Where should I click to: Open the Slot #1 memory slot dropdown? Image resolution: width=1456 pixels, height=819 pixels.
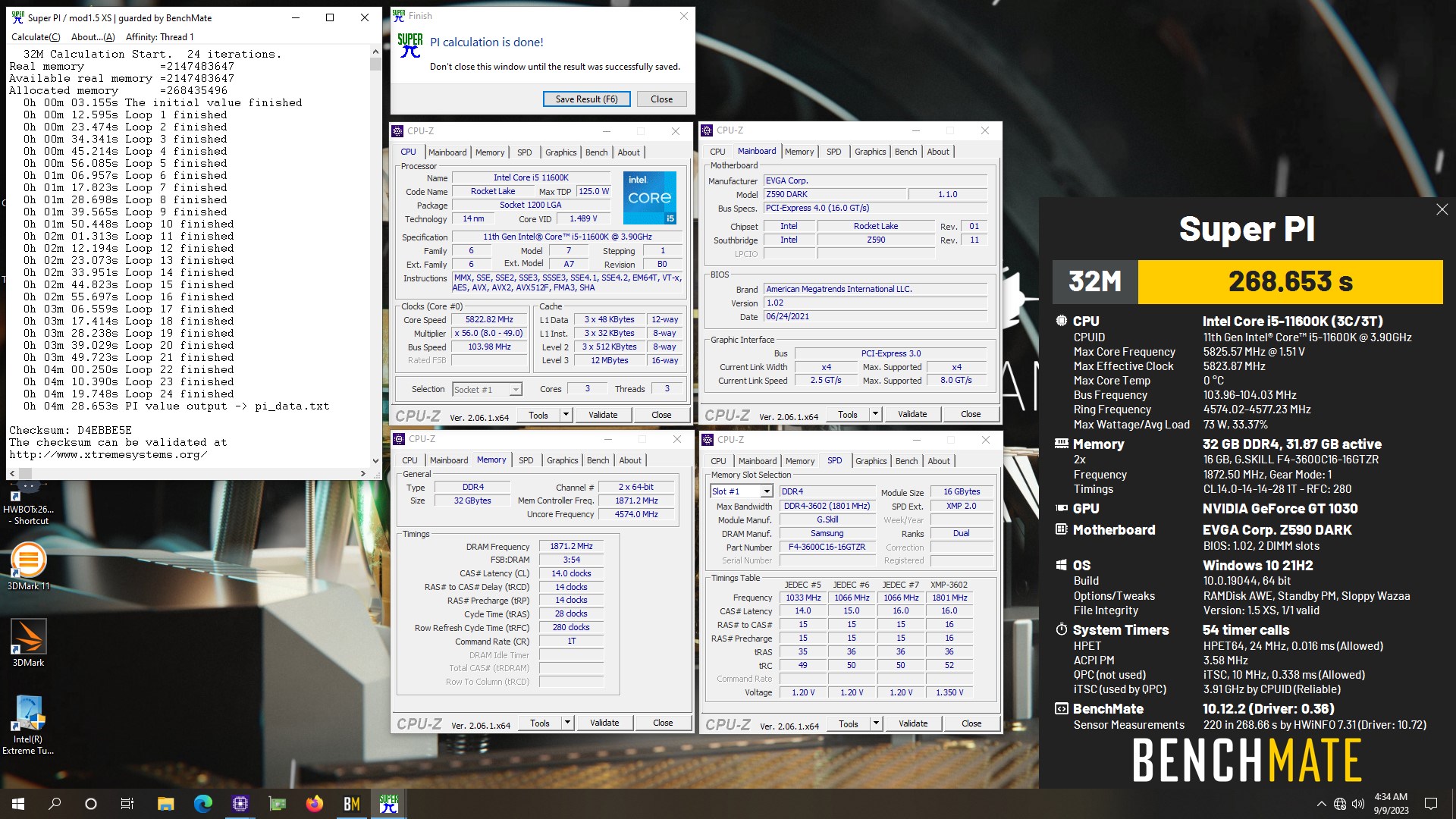(767, 491)
